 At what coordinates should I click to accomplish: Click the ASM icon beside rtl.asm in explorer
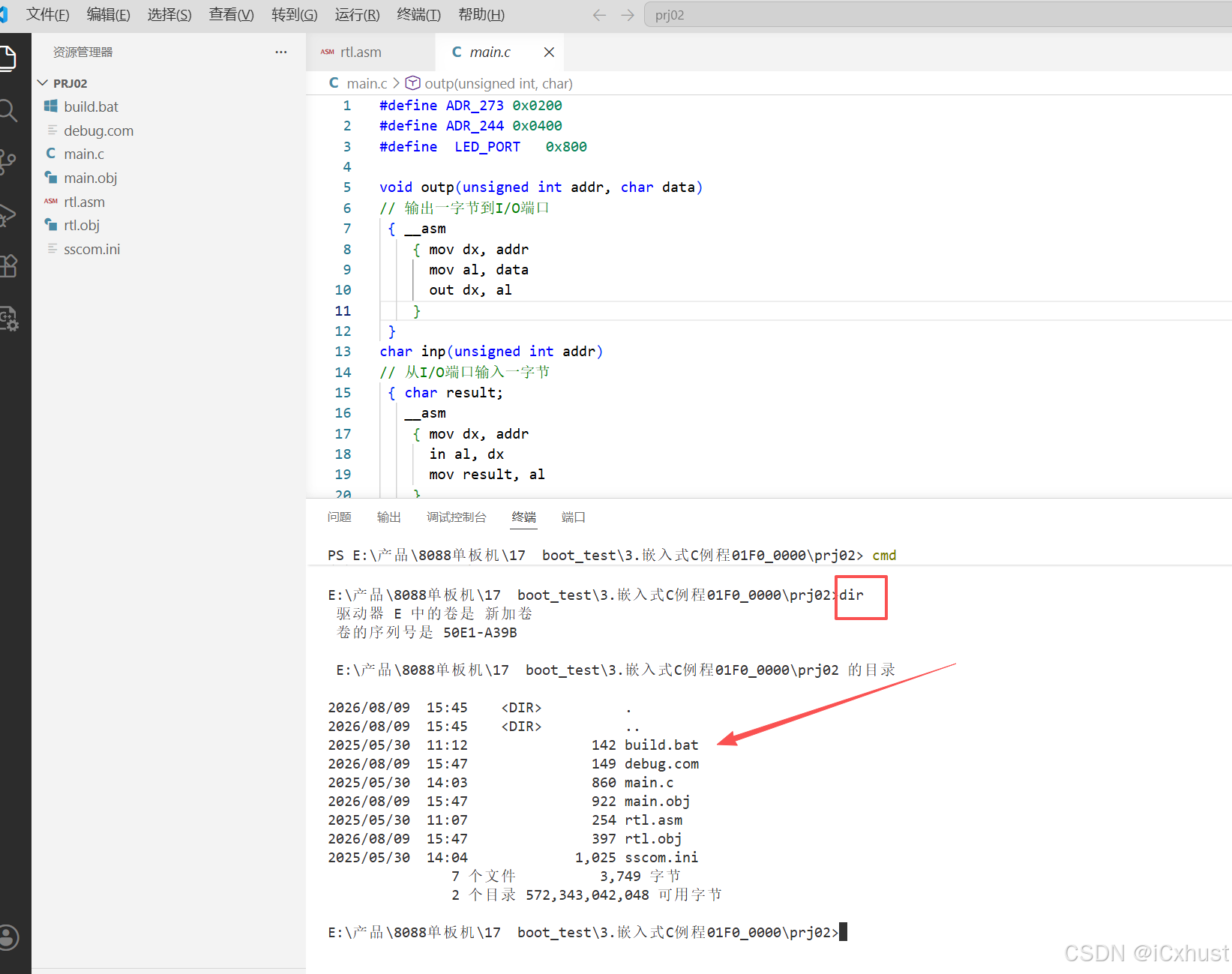pyautogui.click(x=51, y=201)
